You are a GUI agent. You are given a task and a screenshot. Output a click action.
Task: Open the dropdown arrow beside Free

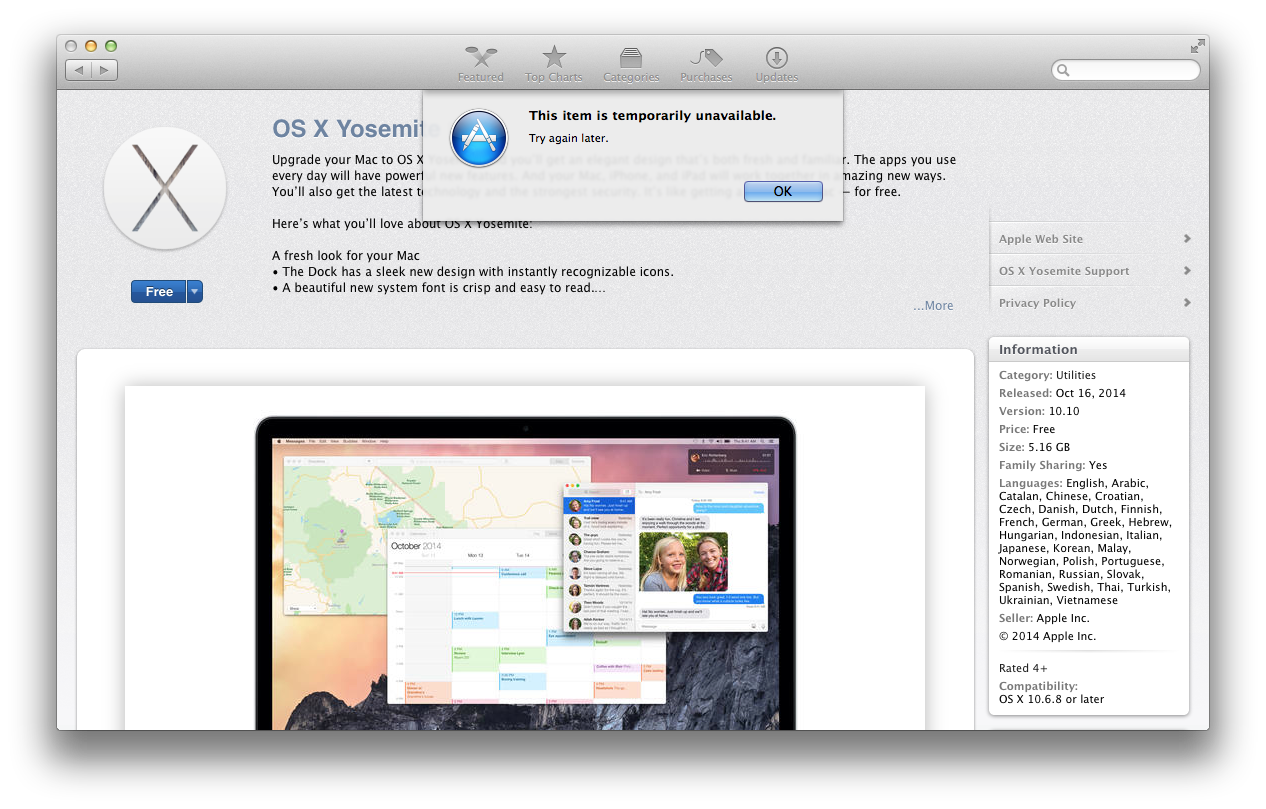click(x=195, y=292)
